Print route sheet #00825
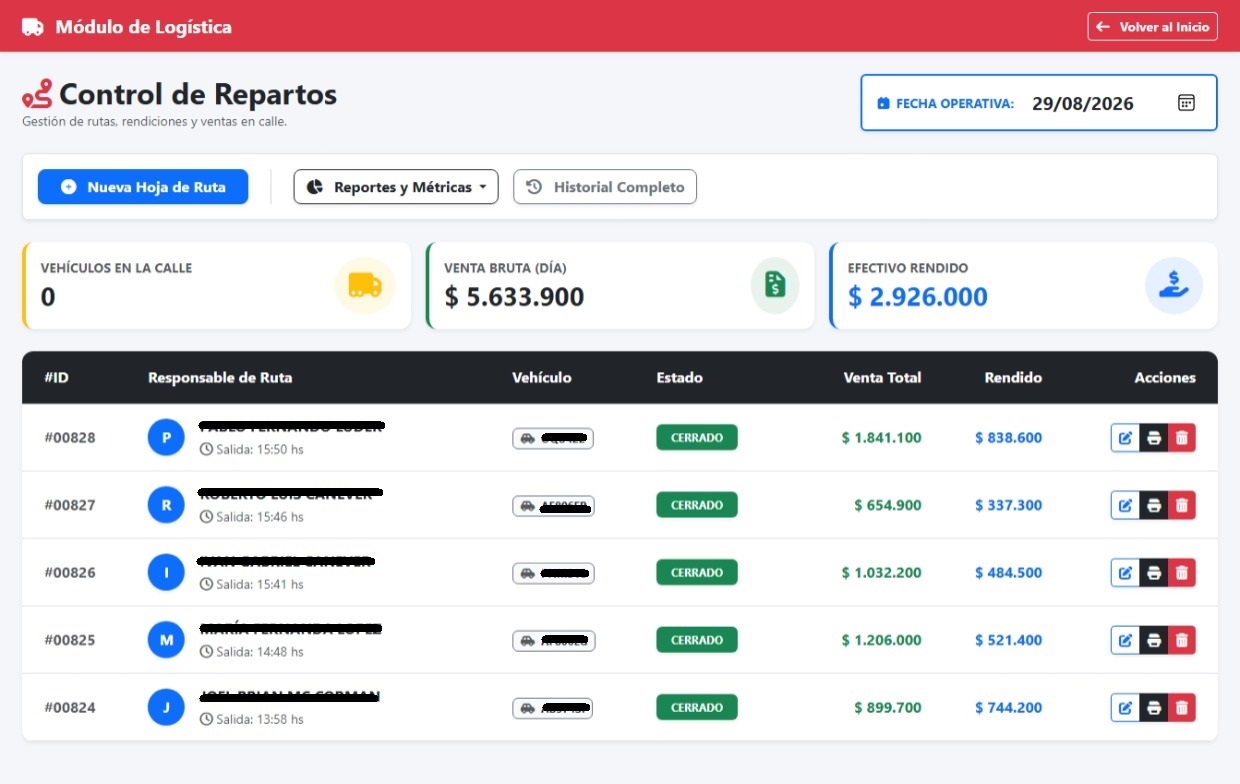 [1154, 640]
